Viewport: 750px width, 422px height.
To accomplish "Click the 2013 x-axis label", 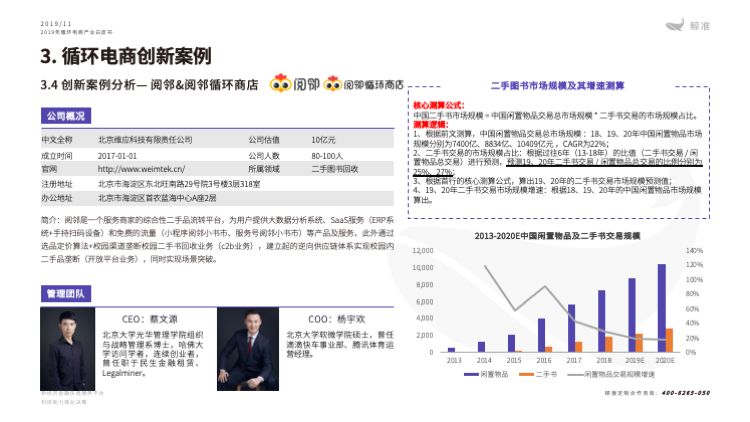I will [x=453, y=360].
